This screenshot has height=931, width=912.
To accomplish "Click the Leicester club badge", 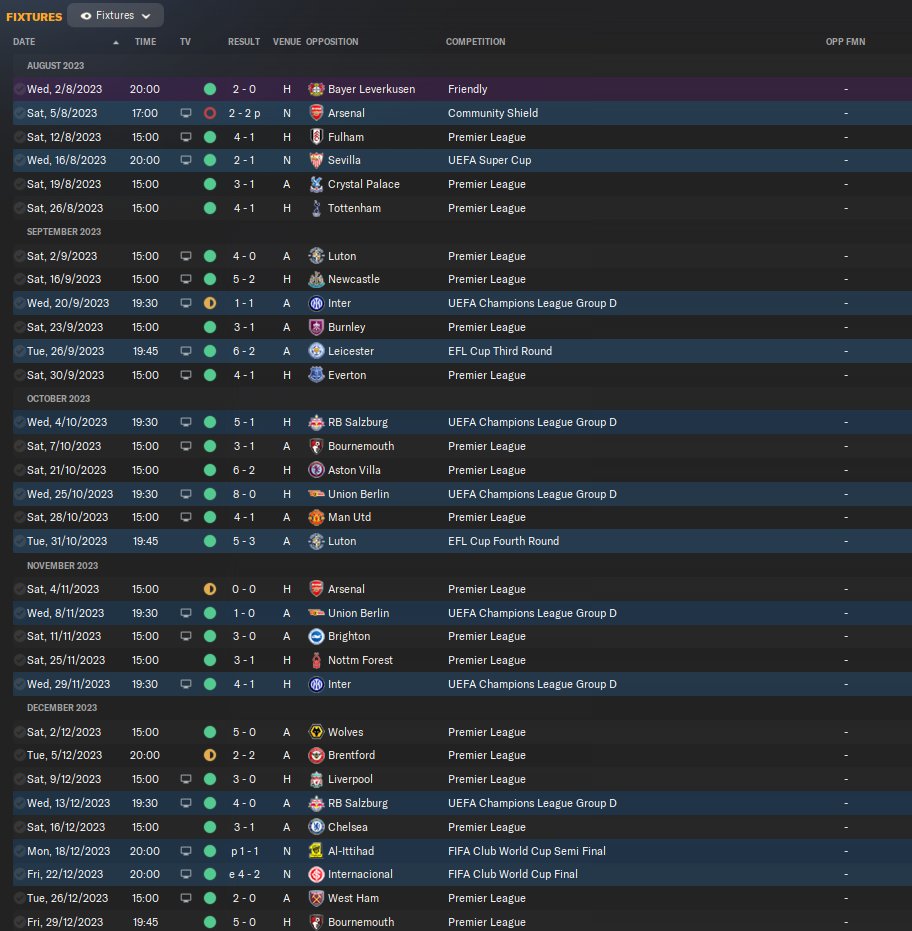I will coord(316,351).
